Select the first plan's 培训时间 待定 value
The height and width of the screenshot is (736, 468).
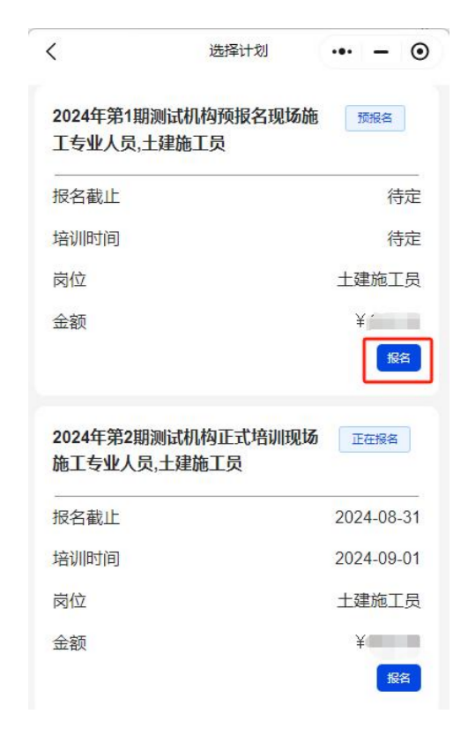click(x=404, y=238)
